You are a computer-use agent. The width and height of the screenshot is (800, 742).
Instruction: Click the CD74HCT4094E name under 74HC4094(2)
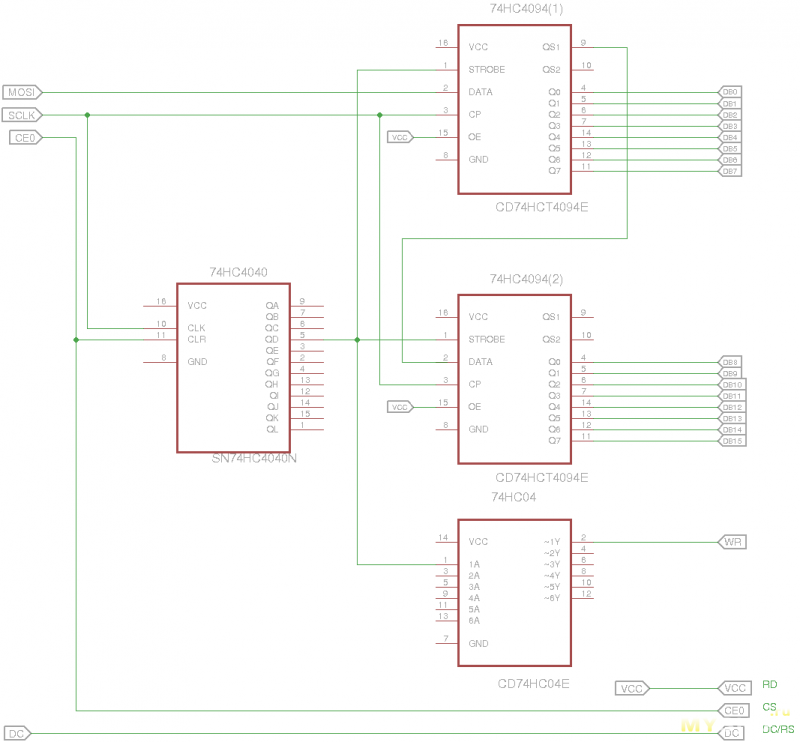(541, 478)
